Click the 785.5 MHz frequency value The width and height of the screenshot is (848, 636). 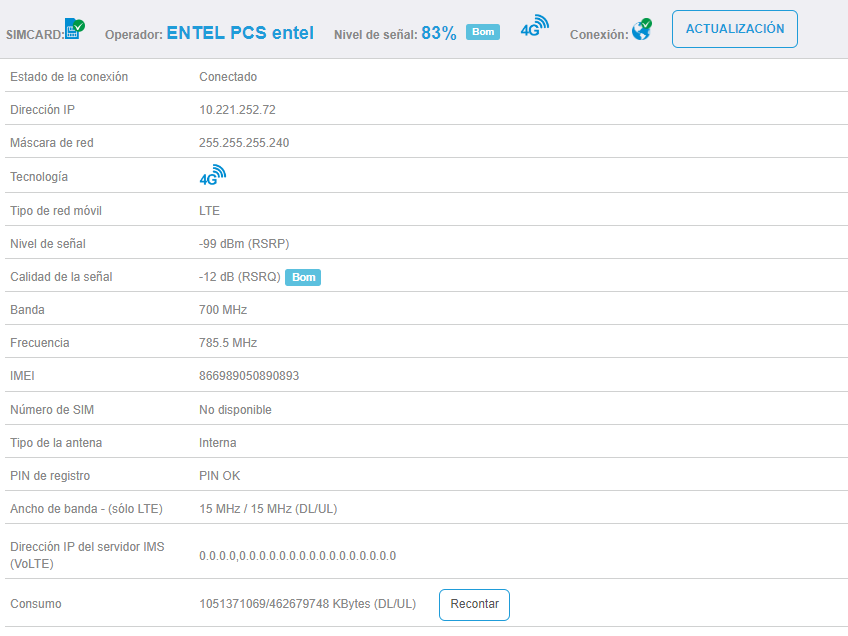click(x=228, y=343)
